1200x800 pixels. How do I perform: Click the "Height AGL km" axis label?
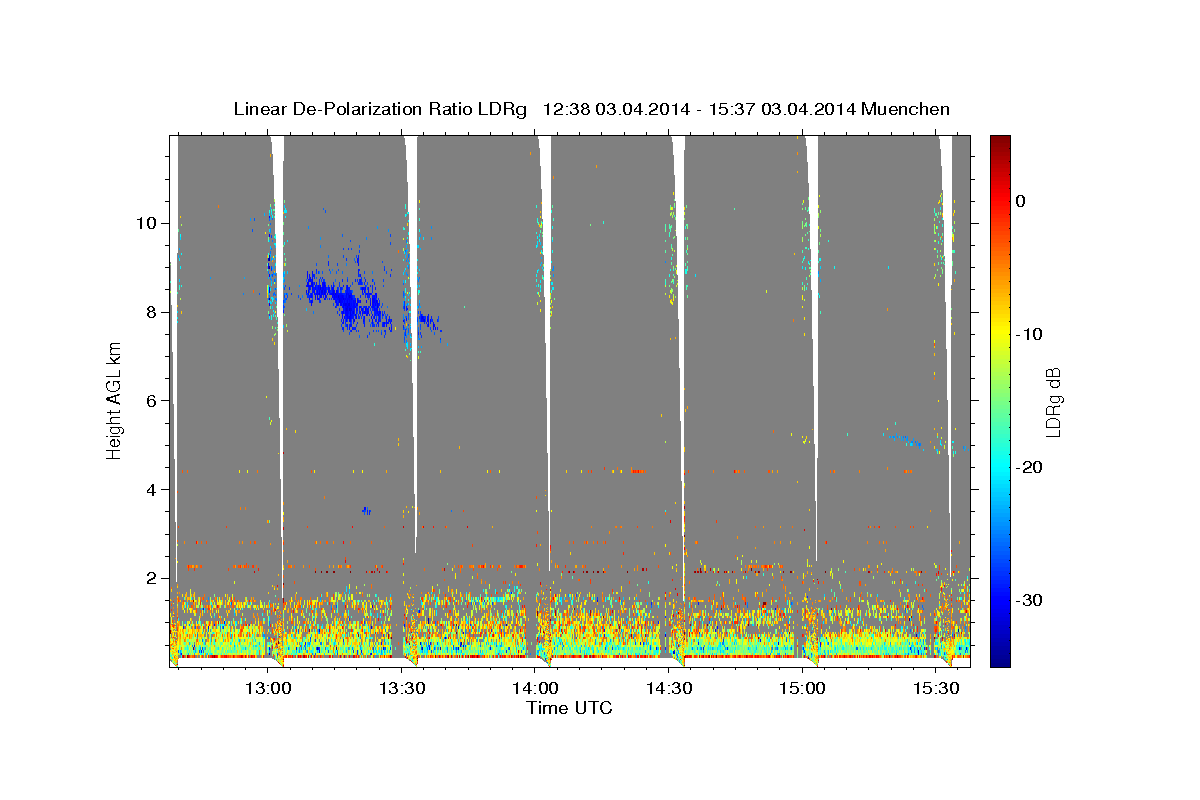(x=114, y=400)
